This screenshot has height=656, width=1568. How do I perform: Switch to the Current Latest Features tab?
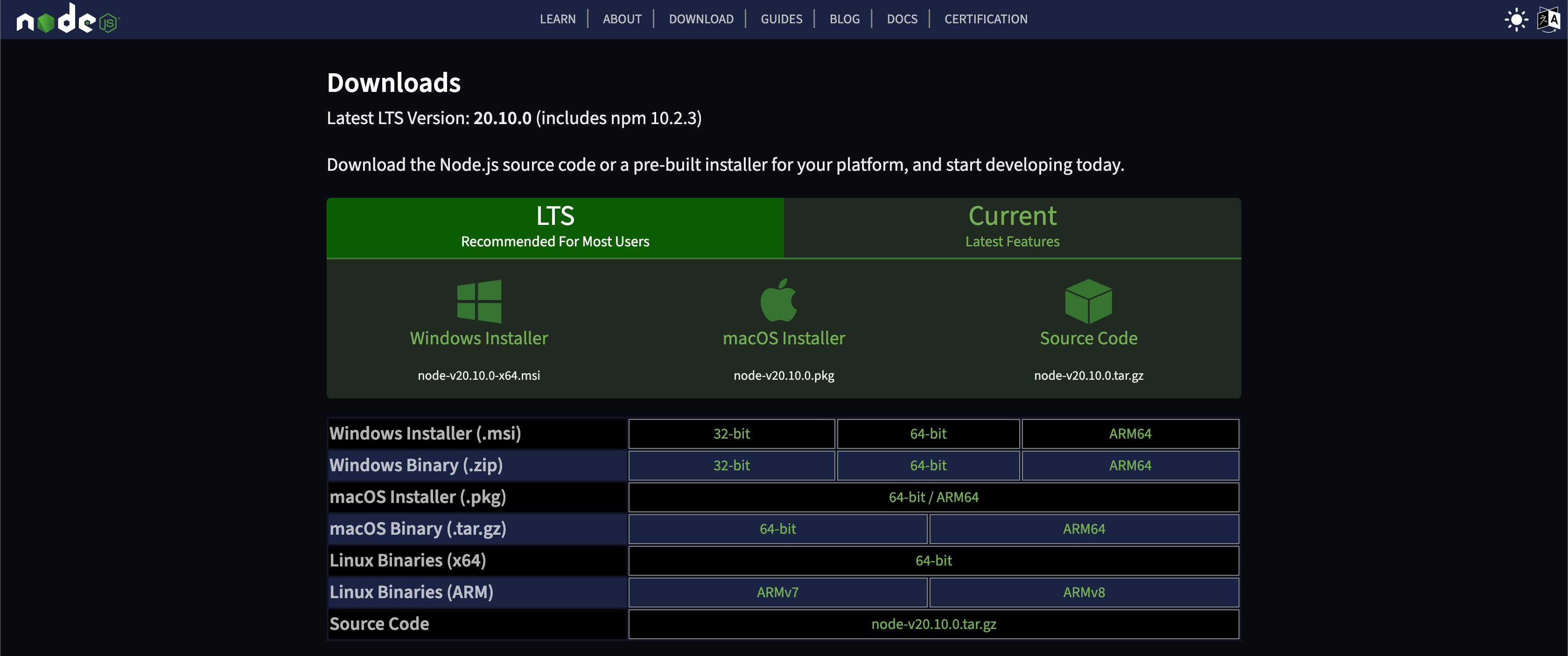[x=1012, y=228]
